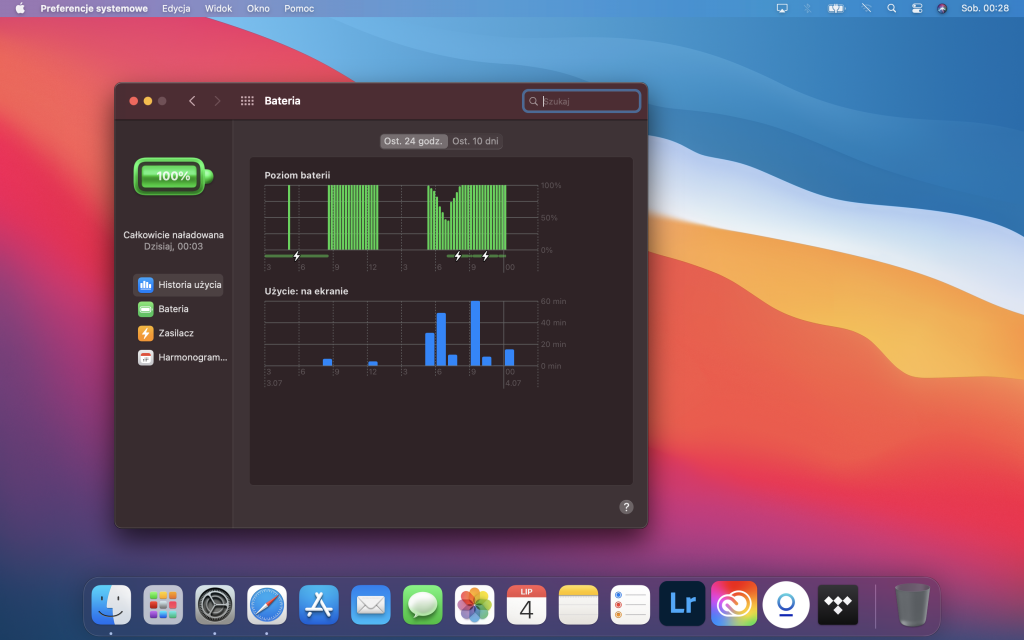1024x640 pixels.
Task: Switch to the Ost. 10 dni tab
Action: coord(475,140)
